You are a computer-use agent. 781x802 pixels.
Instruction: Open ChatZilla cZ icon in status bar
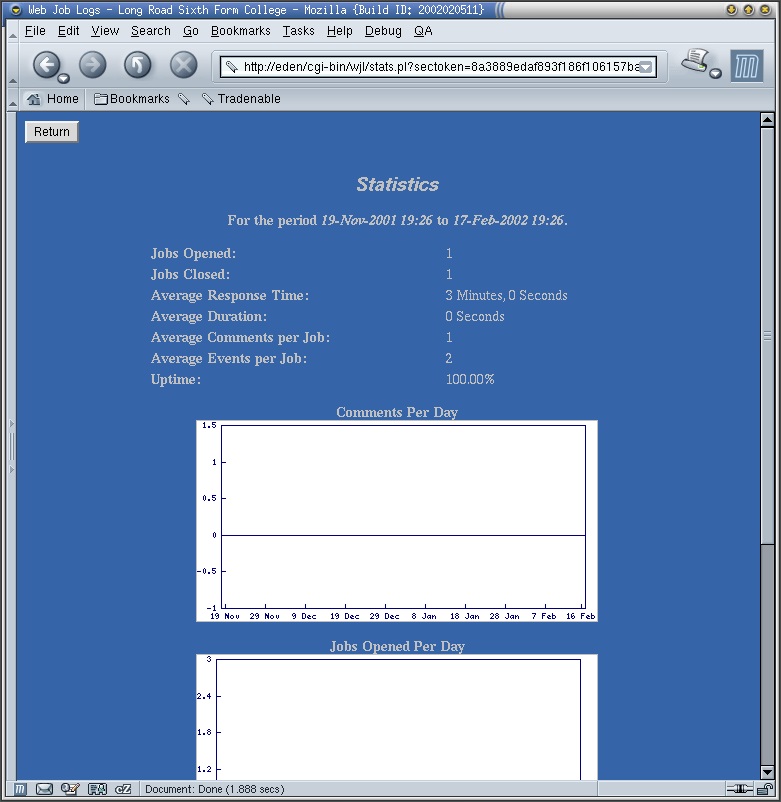[123, 789]
